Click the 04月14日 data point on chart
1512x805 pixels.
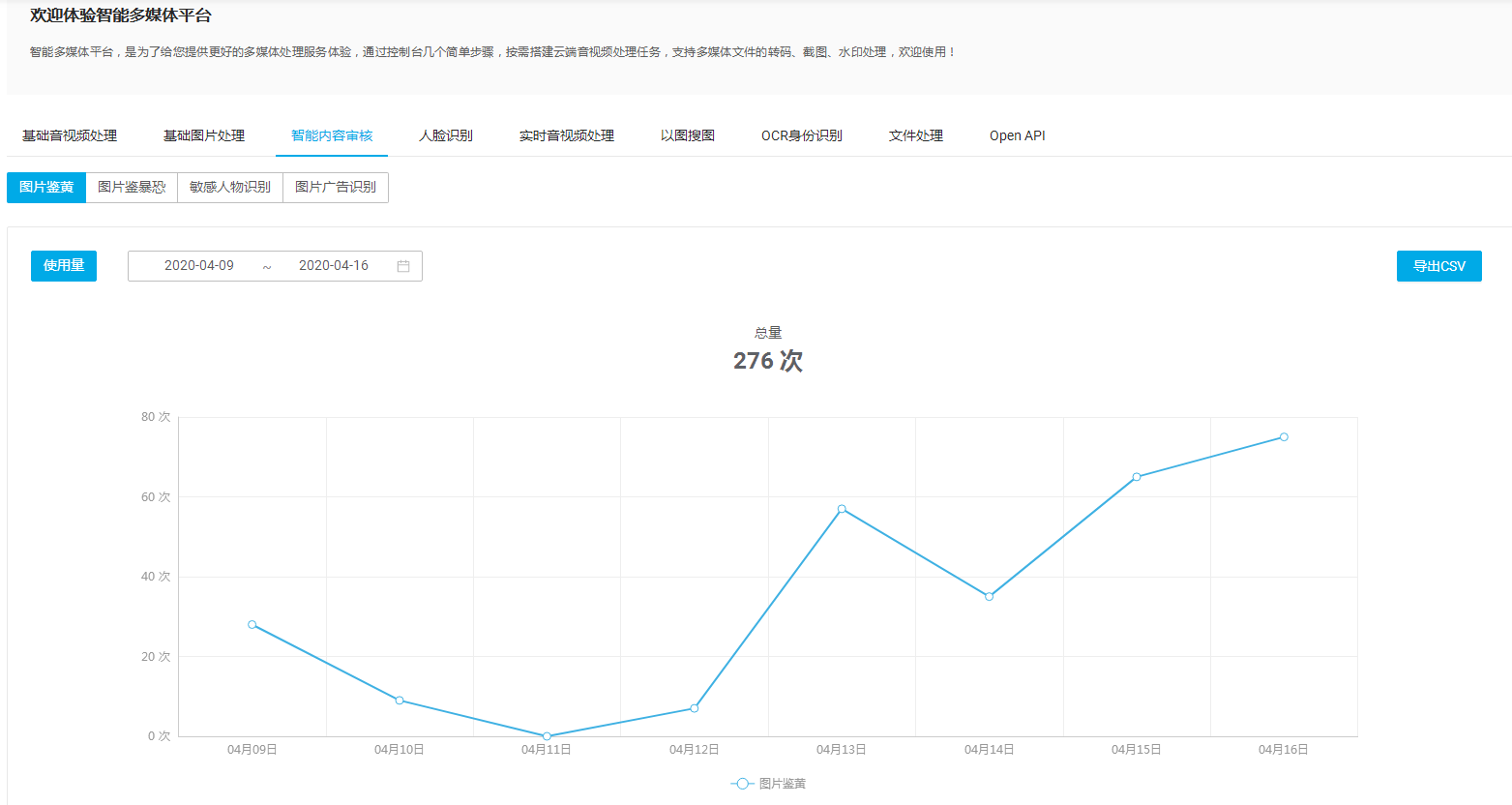tap(989, 597)
